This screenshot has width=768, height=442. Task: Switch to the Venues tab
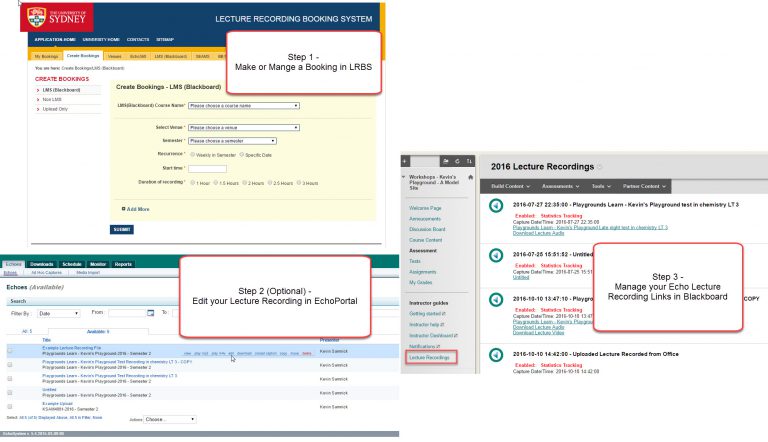click(115, 56)
